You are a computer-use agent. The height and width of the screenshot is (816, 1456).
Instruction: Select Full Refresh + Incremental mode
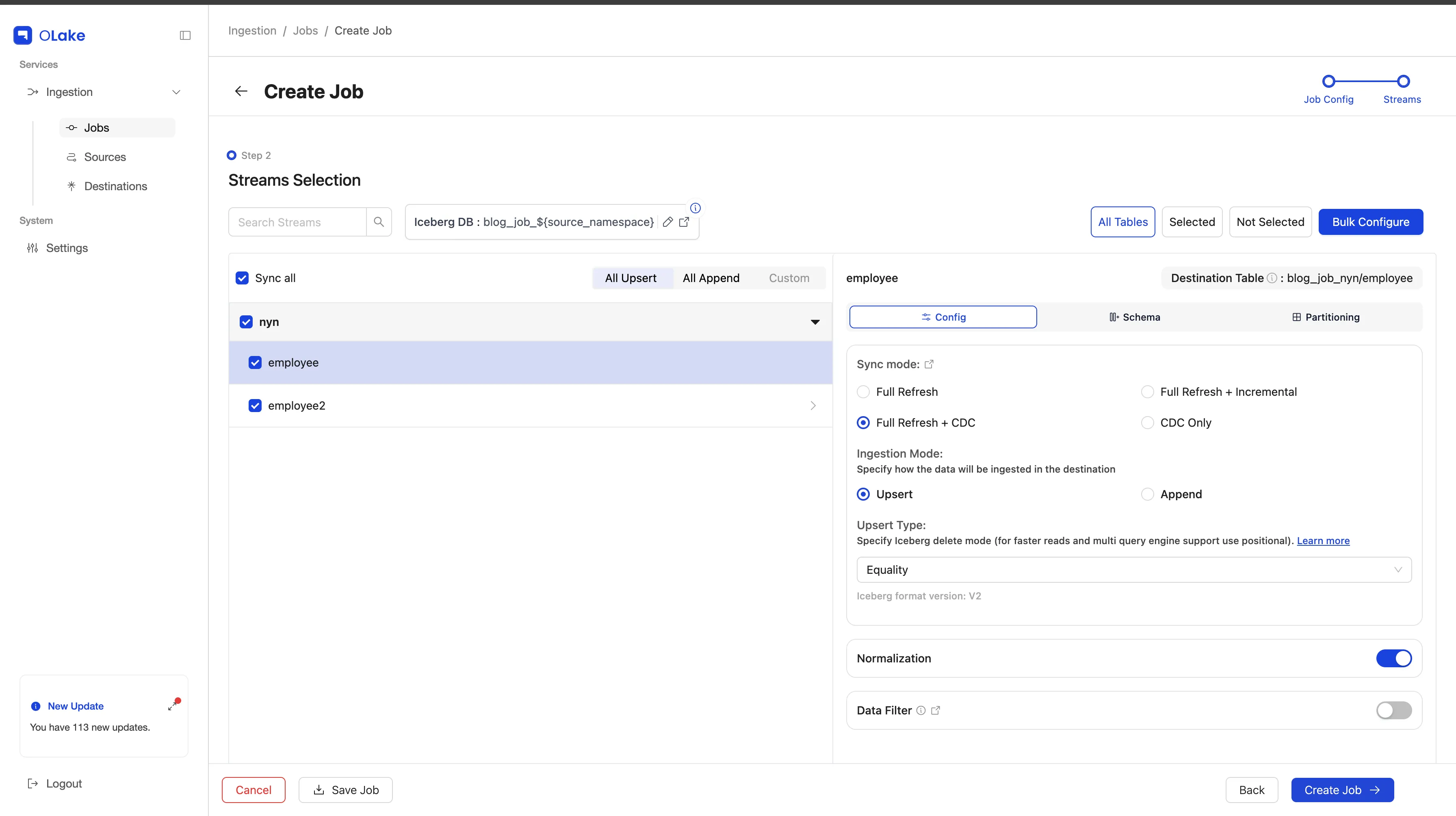(x=1147, y=392)
